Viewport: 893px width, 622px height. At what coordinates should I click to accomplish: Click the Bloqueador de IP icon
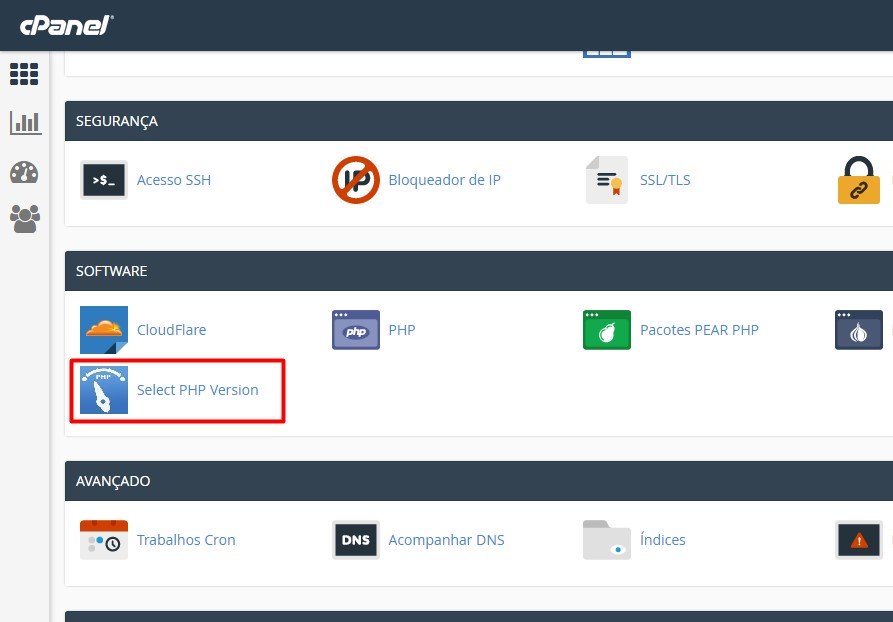[356, 180]
